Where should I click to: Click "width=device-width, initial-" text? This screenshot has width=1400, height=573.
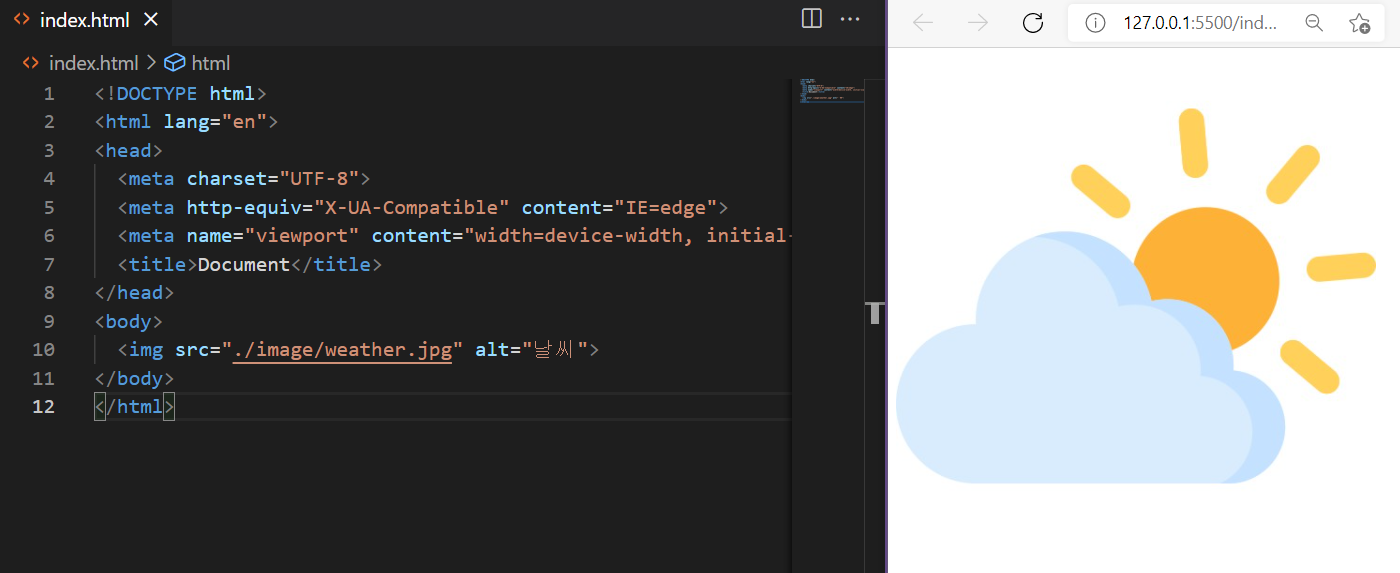(x=627, y=236)
